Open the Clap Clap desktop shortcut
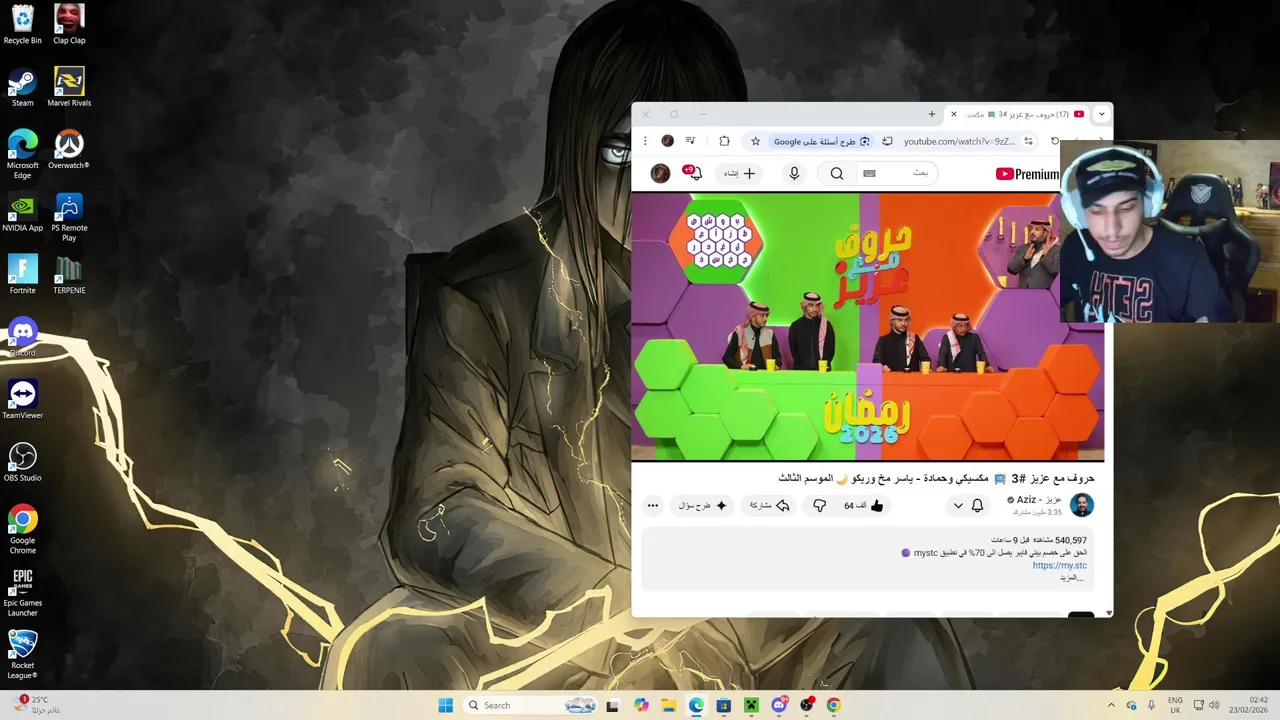This screenshot has height=720, width=1280. click(x=69, y=25)
